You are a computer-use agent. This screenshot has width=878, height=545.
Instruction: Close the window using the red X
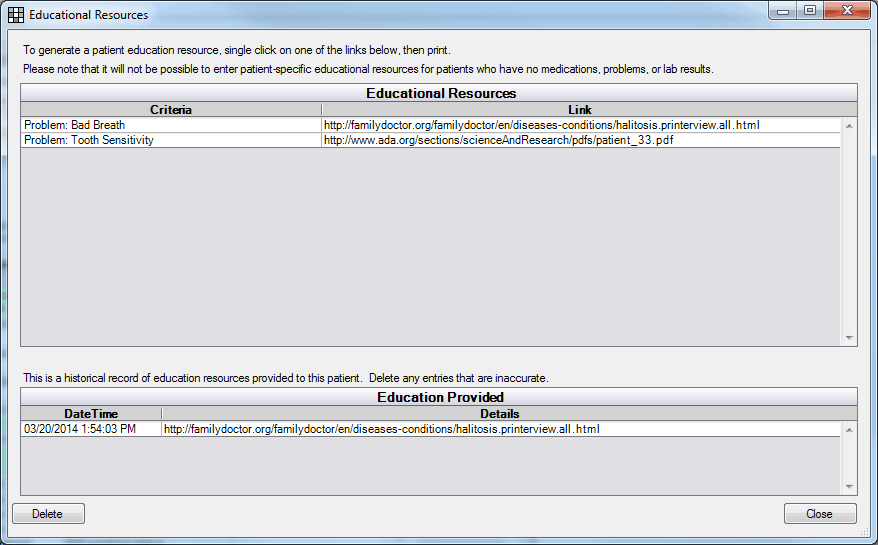pyautogui.click(x=846, y=11)
